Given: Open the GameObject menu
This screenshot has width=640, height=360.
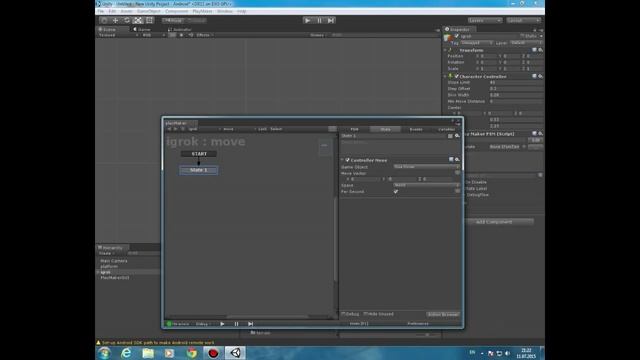Looking at the screenshot, I should pyautogui.click(x=149, y=11).
